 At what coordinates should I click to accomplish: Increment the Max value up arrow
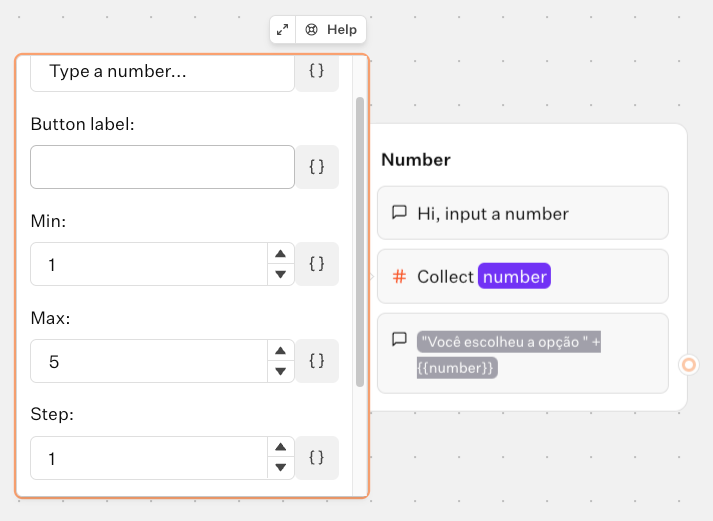tap(281, 352)
